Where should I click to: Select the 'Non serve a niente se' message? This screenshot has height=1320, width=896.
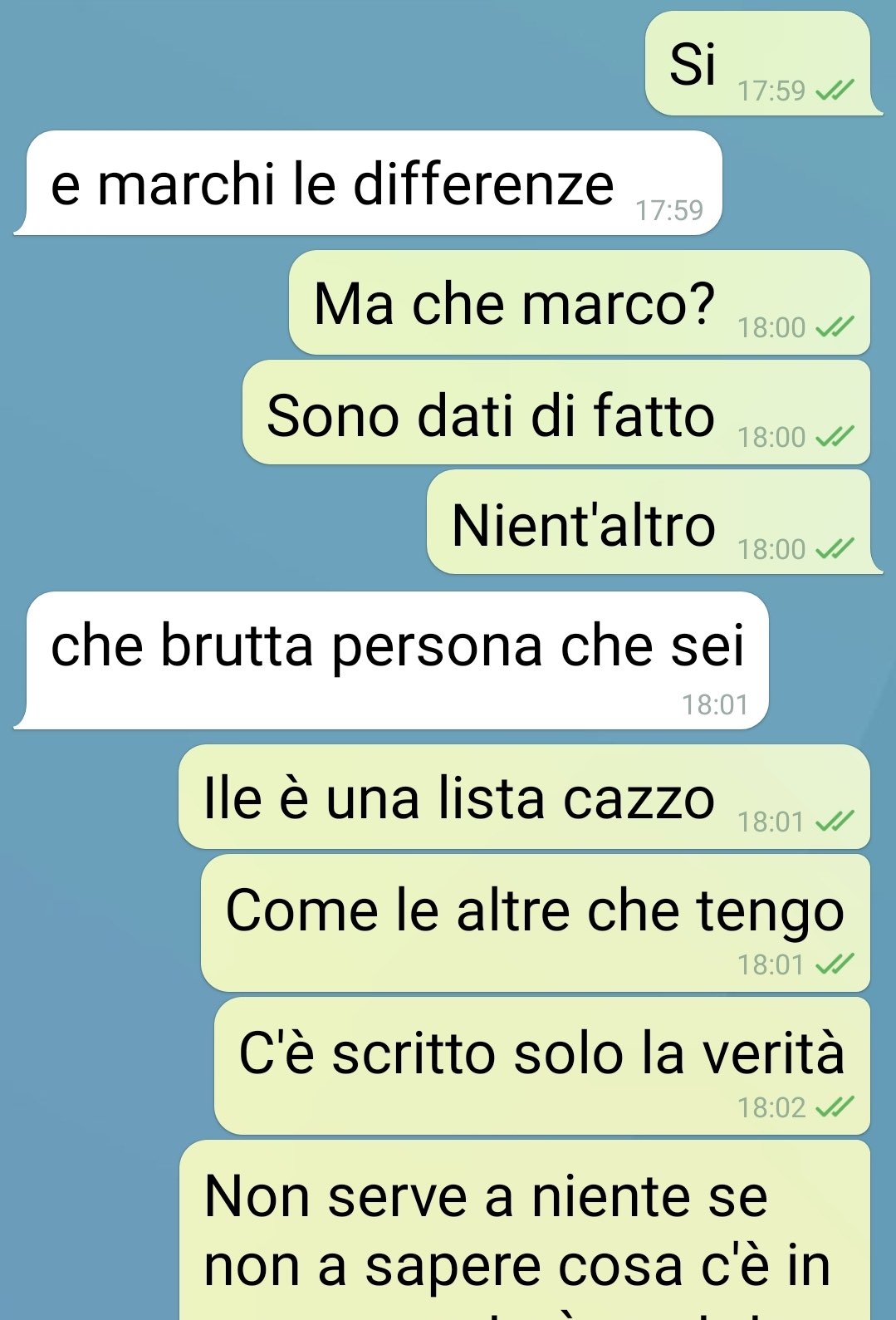(525, 1230)
